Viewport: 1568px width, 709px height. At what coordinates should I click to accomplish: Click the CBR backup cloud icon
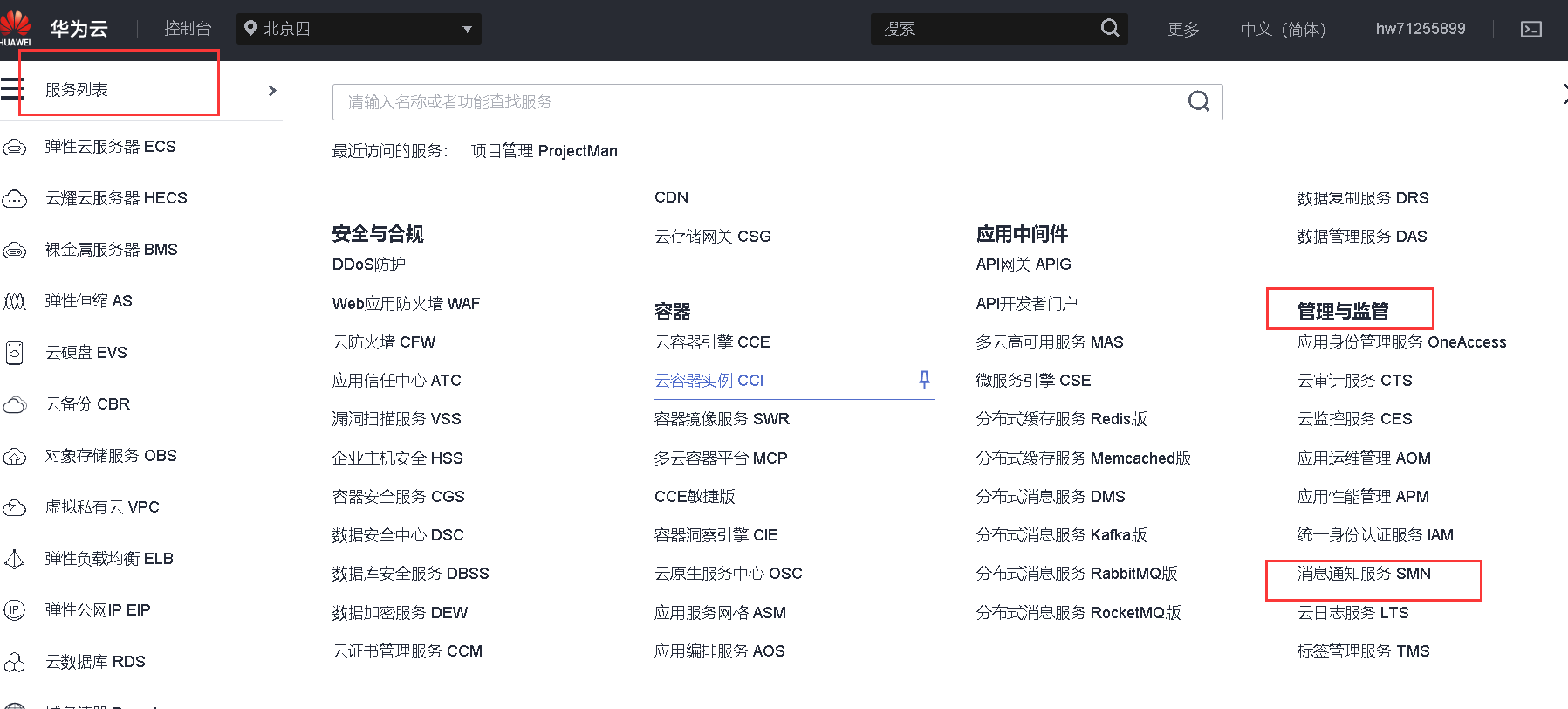[x=14, y=404]
